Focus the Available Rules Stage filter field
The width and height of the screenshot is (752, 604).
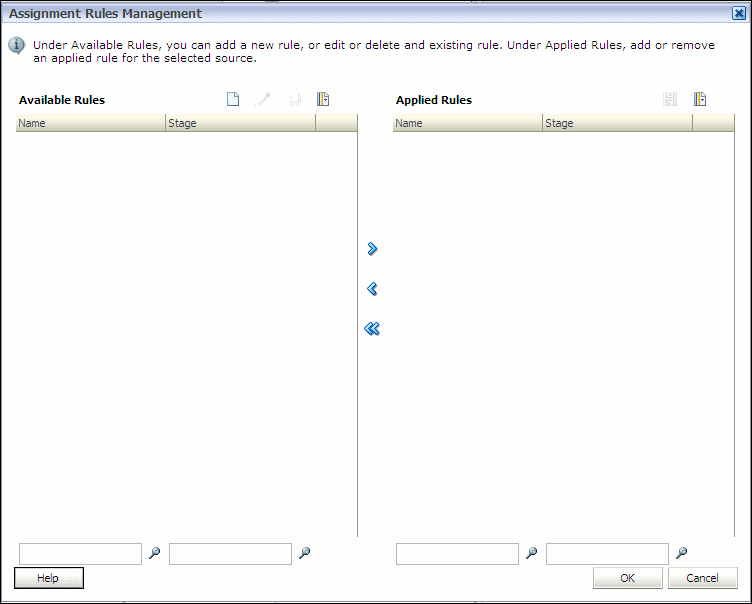(230, 554)
